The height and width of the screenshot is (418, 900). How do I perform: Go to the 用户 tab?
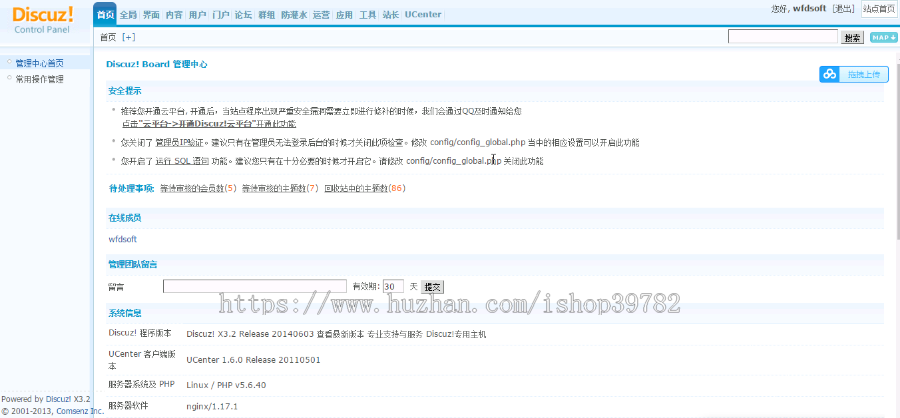tap(197, 15)
